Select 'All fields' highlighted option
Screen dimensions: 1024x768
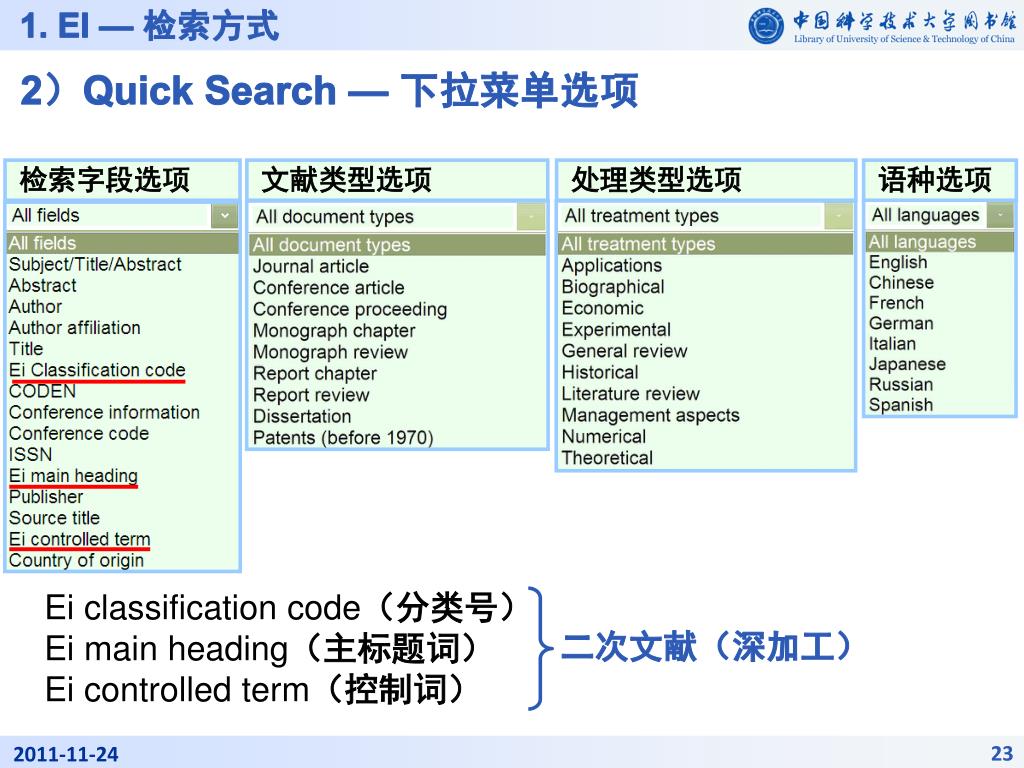click(123, 243)
